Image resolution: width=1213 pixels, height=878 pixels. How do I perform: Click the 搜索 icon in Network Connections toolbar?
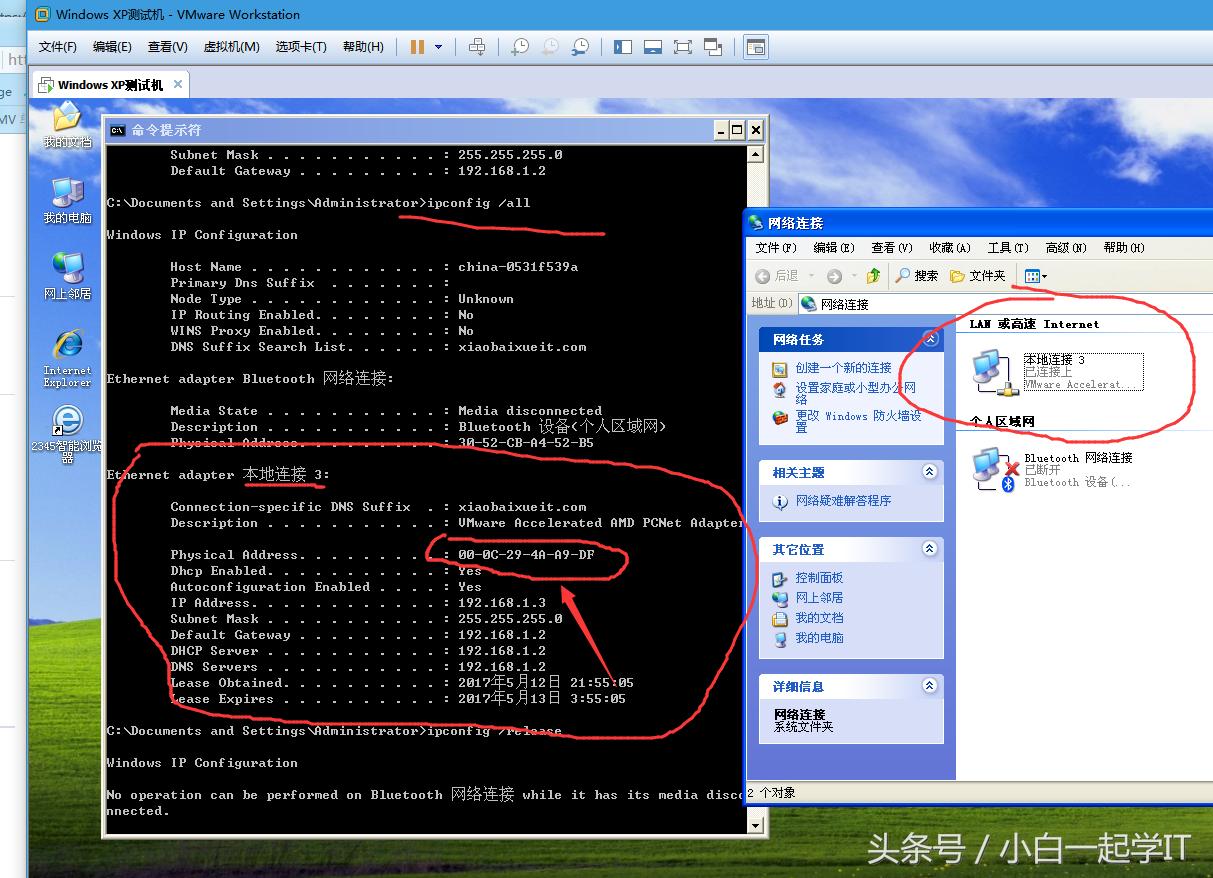[x=917, y=277]
